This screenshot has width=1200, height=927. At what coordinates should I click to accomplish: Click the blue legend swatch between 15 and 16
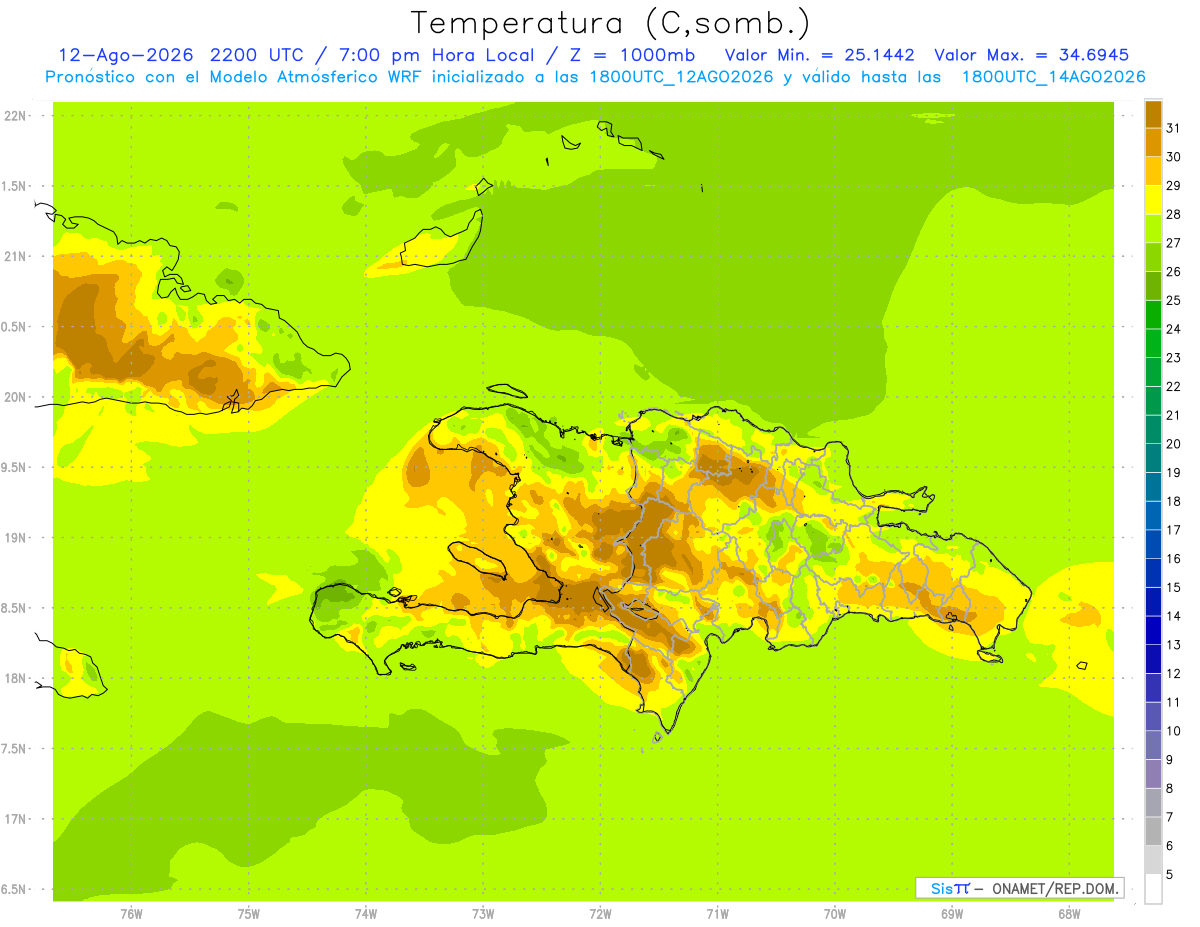(1153, 573)
